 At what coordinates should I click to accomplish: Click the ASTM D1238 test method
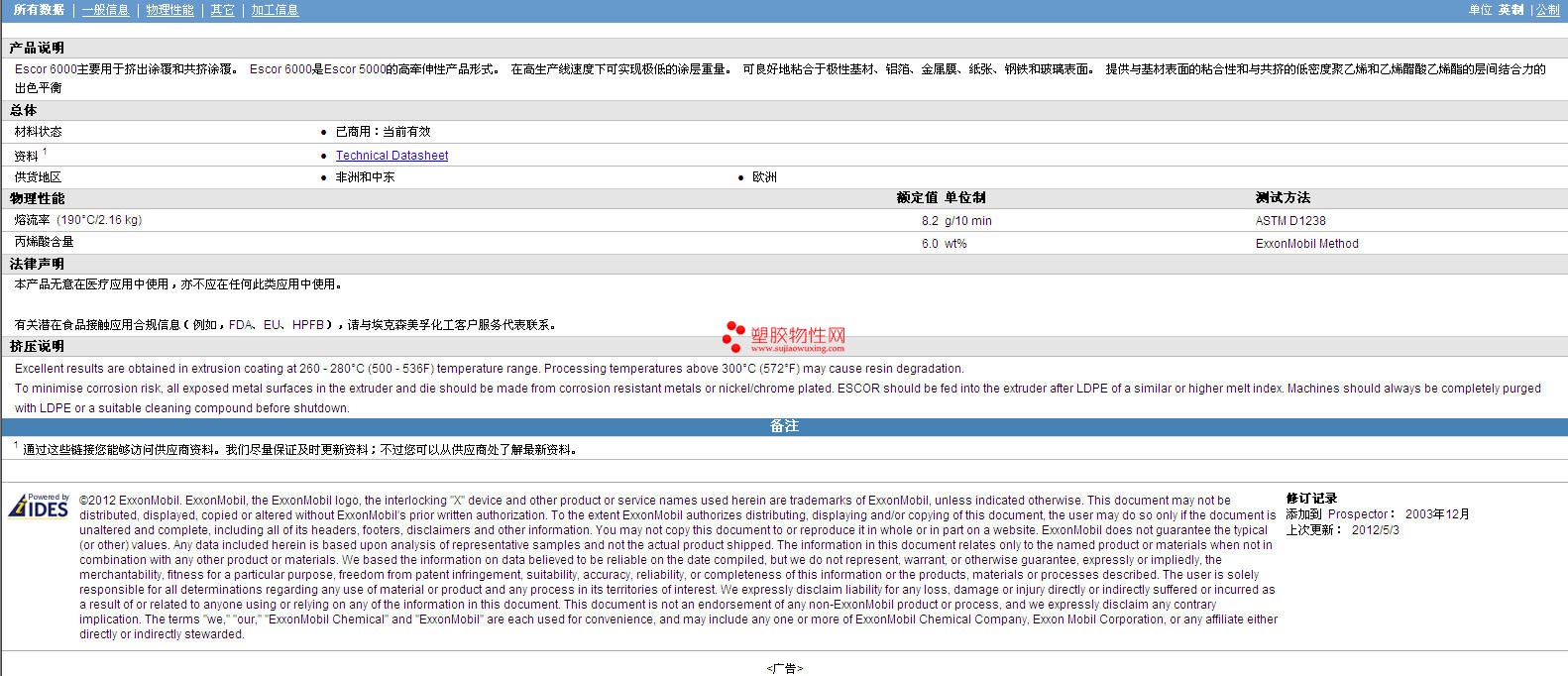tap(1290, 221)
